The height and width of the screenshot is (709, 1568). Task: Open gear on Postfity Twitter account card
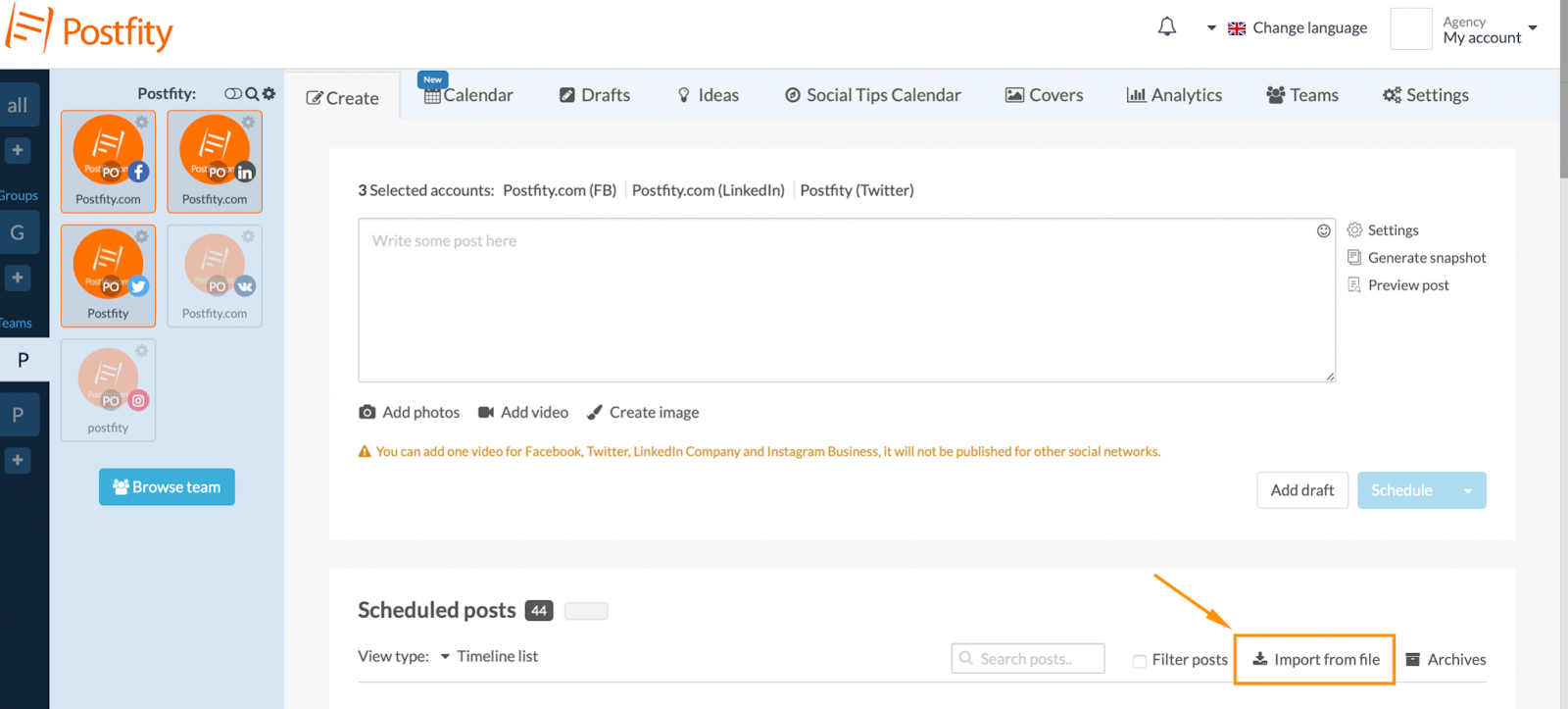tap(142, 236)
